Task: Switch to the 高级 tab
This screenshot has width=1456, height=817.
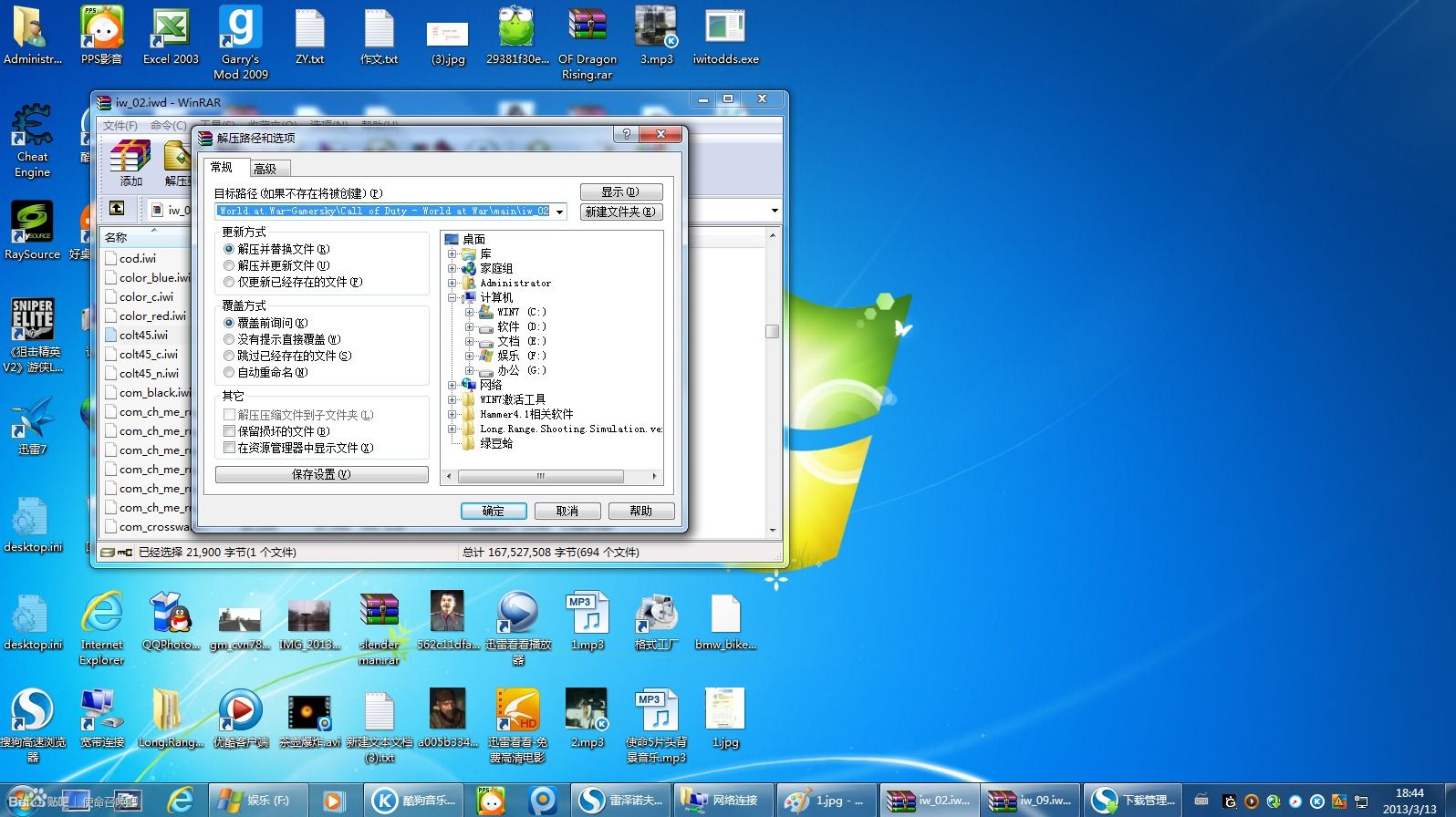Action: [x=265, y=169]
